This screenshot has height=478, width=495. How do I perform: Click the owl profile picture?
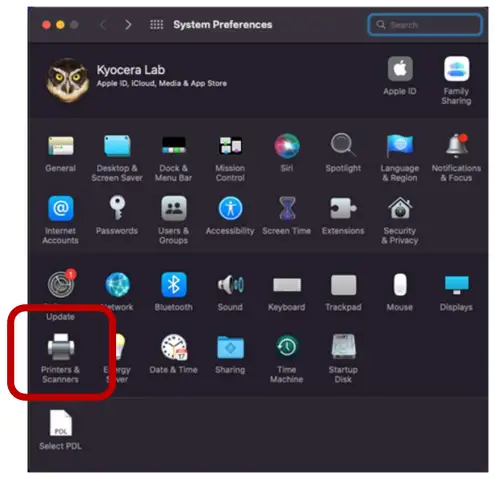tap(68, 80)
